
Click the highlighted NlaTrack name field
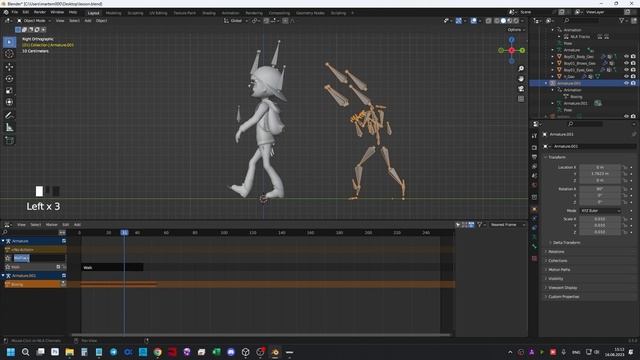pos(39,258)
